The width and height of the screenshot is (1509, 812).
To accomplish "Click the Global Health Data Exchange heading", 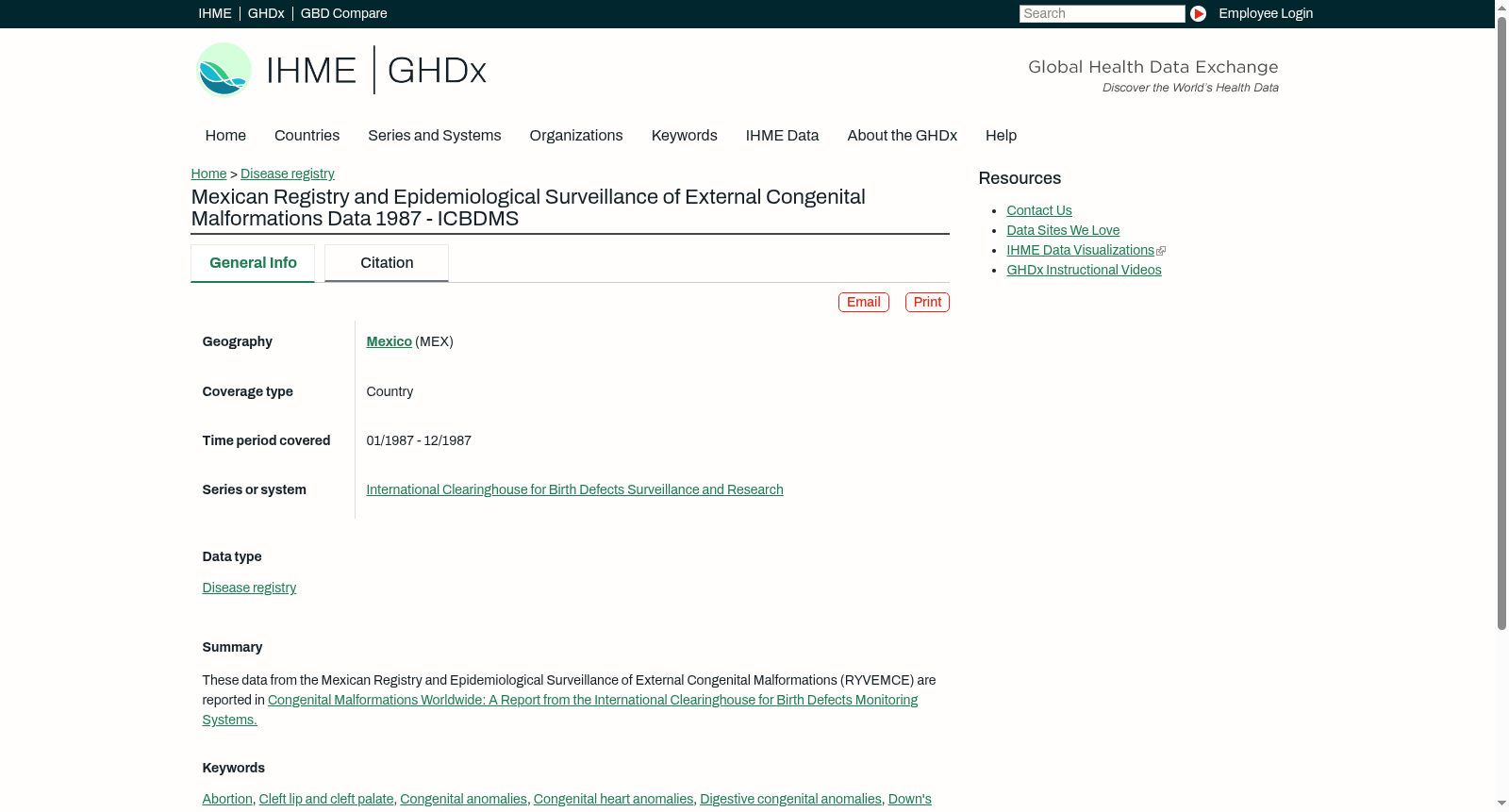I will tap(1152, 67).
